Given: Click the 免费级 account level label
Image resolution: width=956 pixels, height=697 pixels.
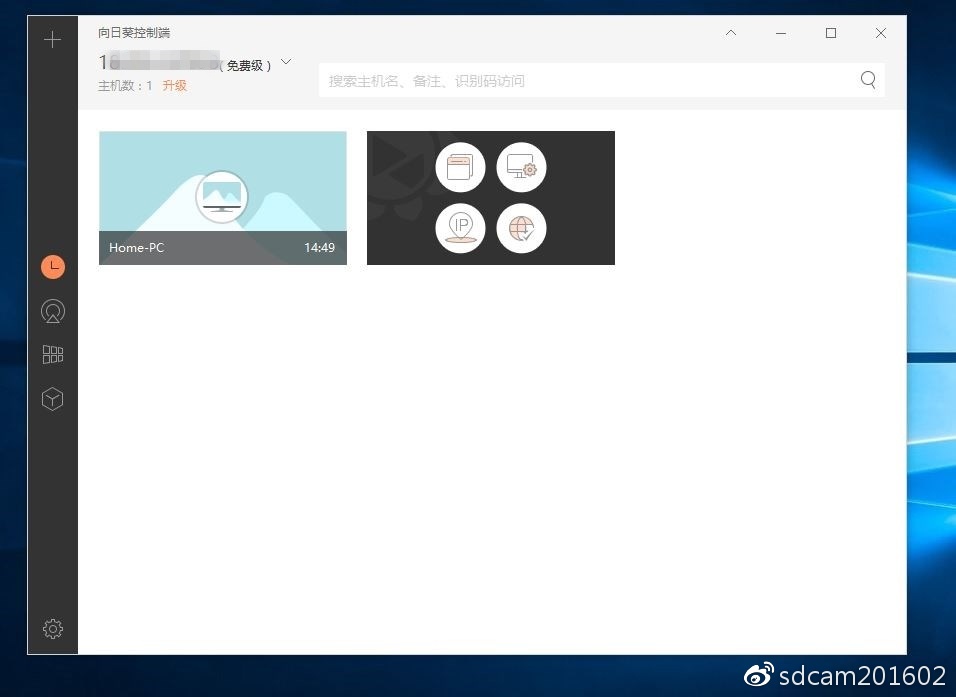Looking at the screenshot, I should click(245, 65).
